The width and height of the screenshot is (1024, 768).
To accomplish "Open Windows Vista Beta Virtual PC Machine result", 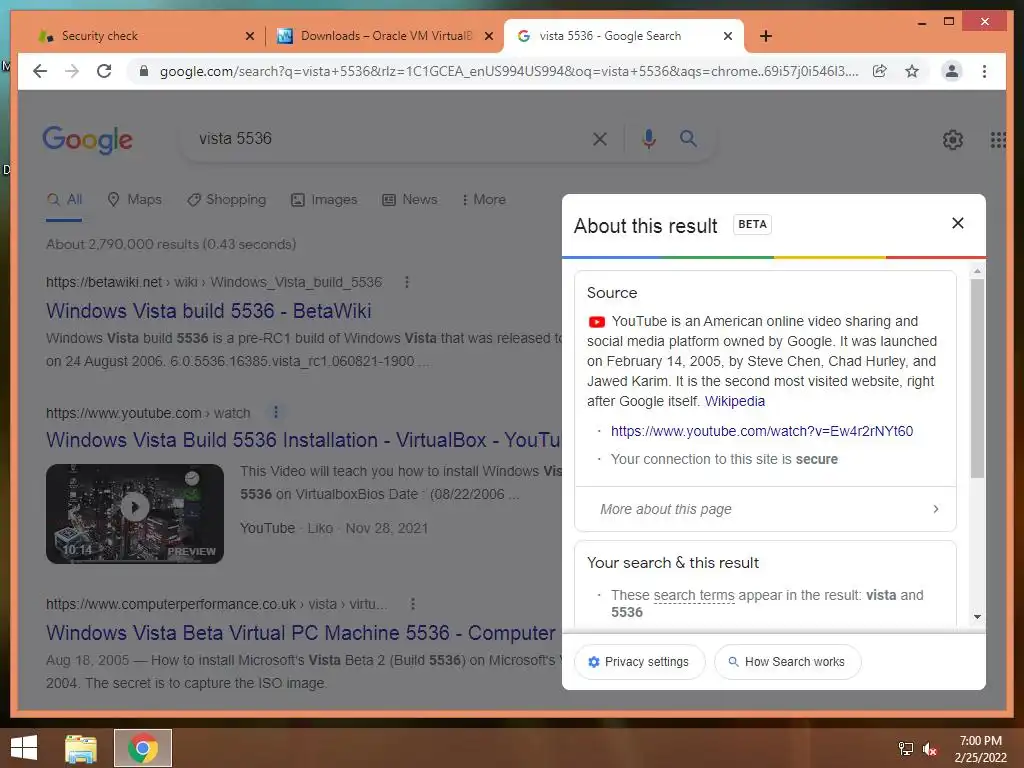I will point(301,633).
